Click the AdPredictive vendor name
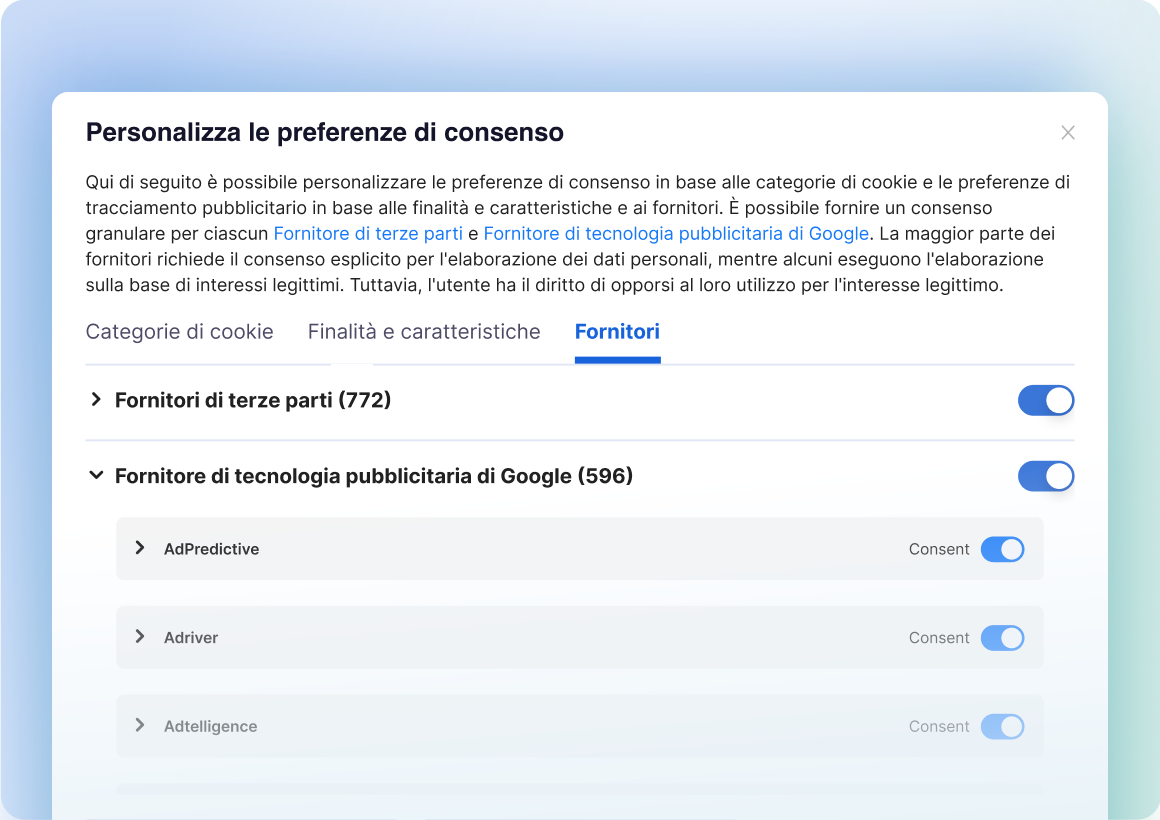The width and height of the screenshot is (1160, 820). 211,549
